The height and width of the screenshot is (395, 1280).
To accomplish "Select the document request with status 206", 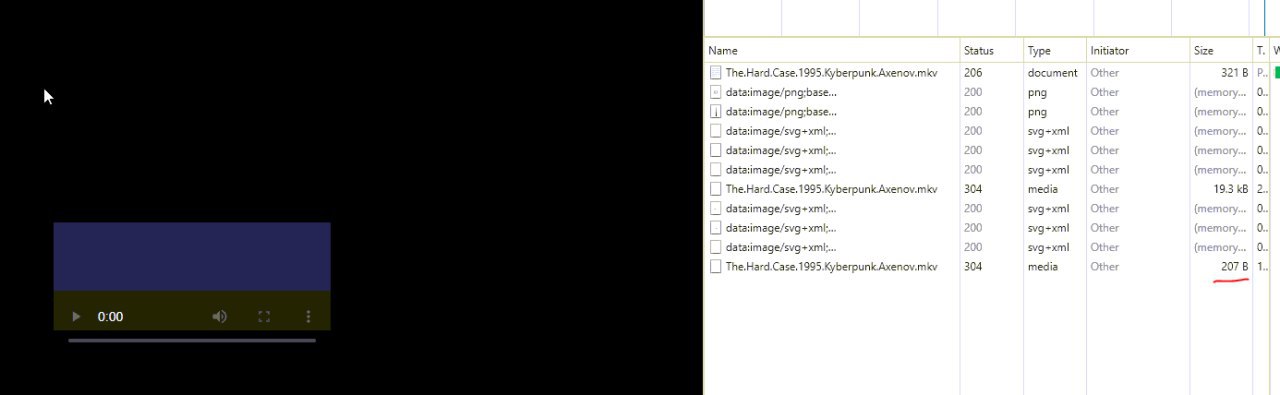I will tap(992, 73).
